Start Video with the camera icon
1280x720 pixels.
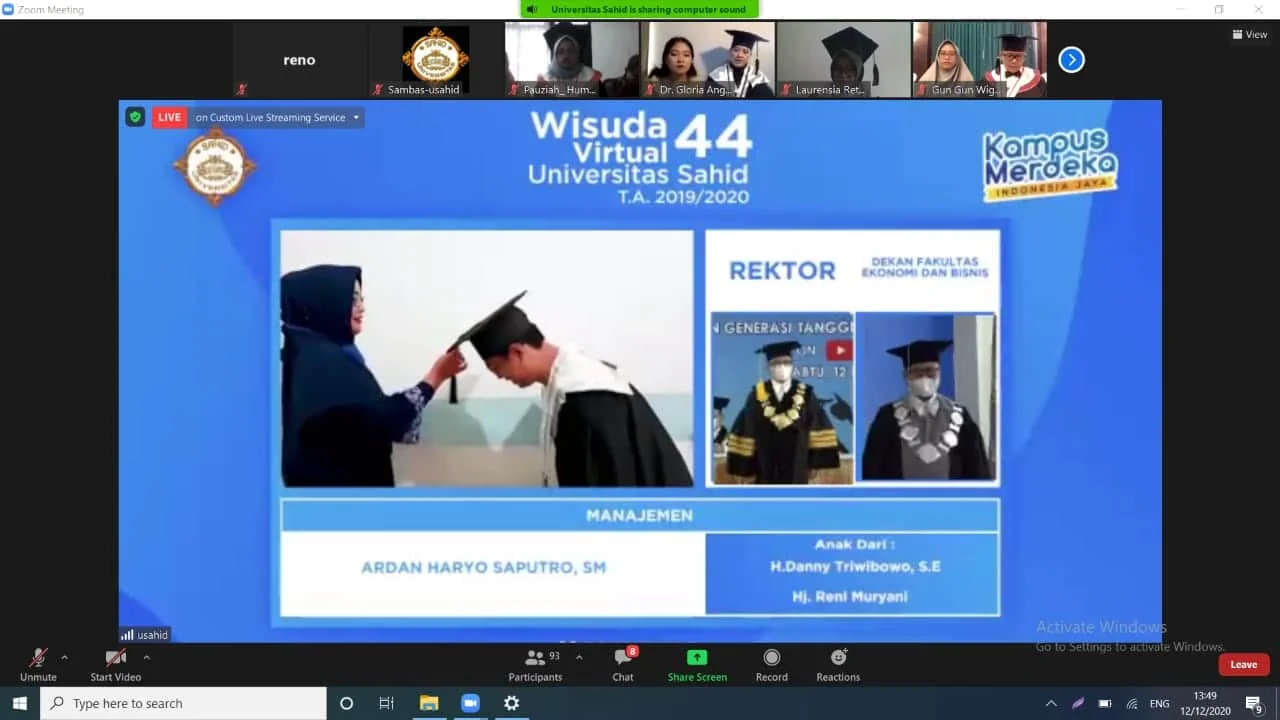pyautogui.click(x=116, y=664)
